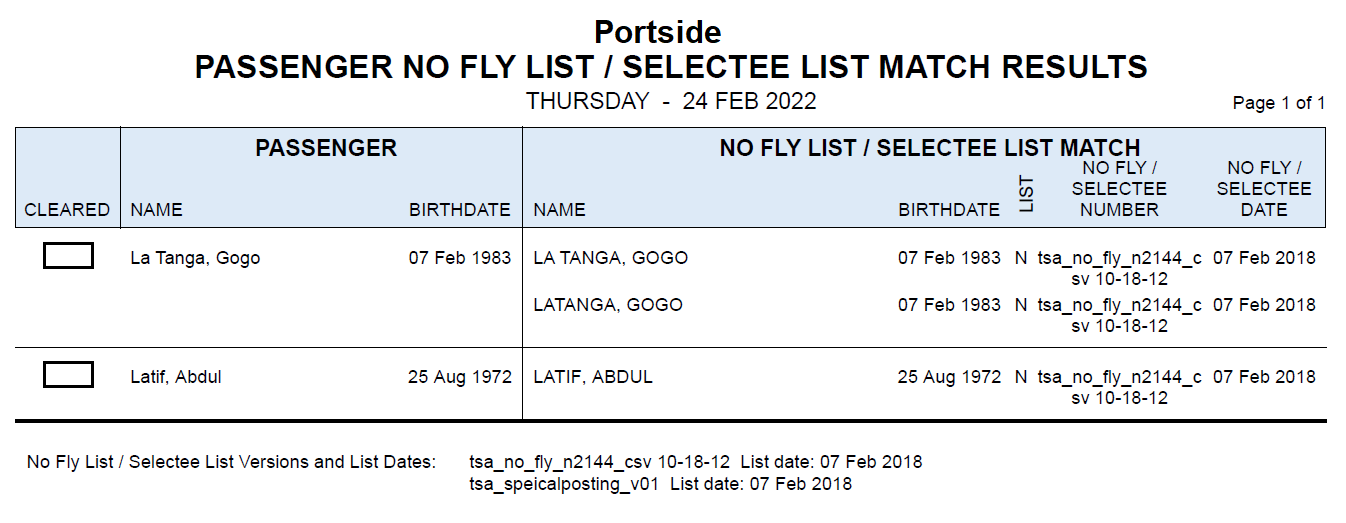
Task: Click the passenger BIRTHDATE column header
Action: click(460, 210)
